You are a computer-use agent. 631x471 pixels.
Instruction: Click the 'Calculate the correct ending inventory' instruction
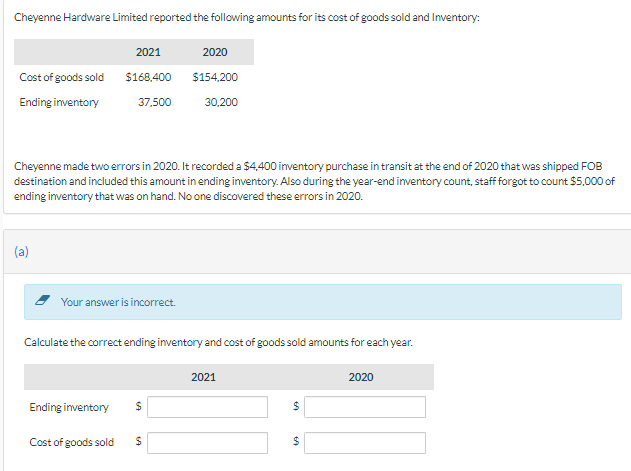coord(219,342)
